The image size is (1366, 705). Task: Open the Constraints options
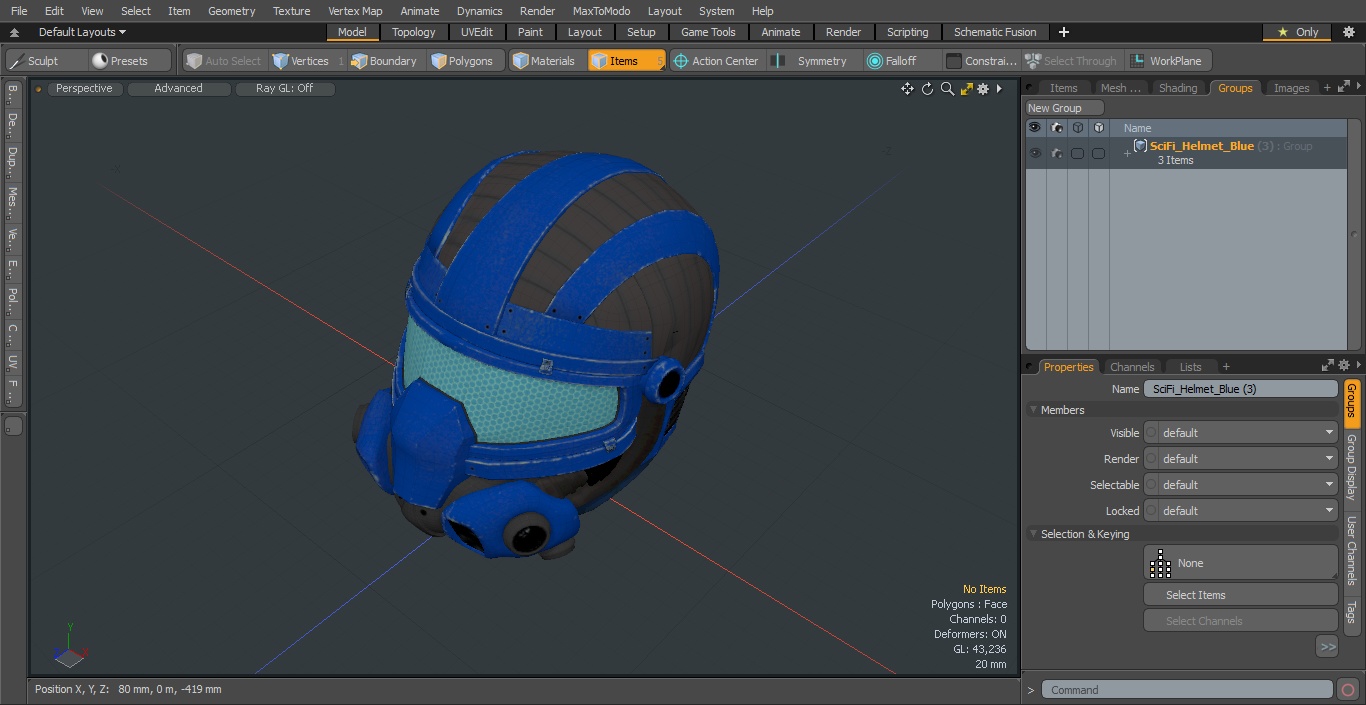coord(981,61)
